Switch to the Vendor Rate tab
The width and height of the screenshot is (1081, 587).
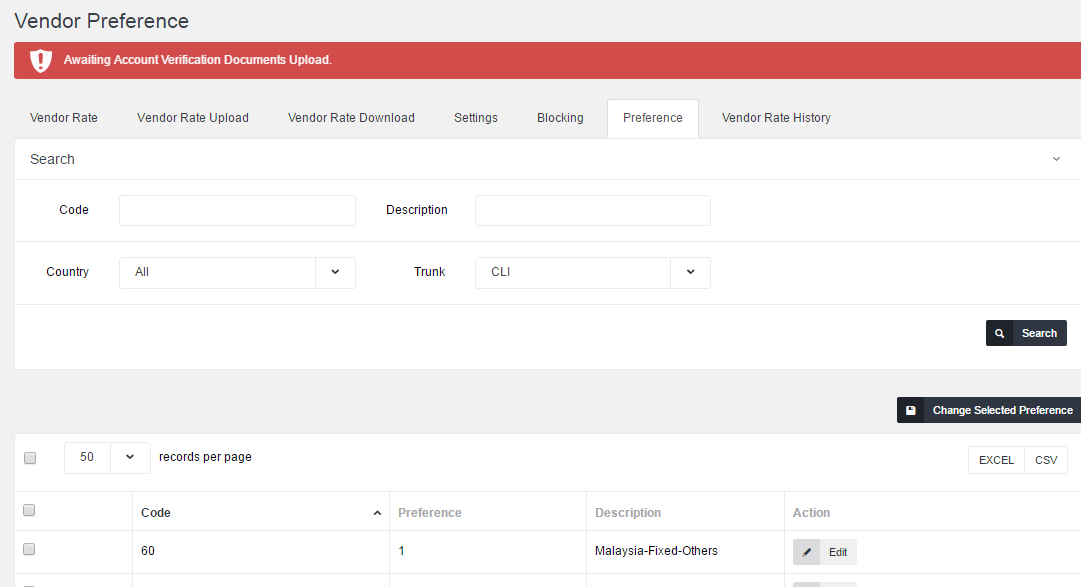[x=64, y=118]
